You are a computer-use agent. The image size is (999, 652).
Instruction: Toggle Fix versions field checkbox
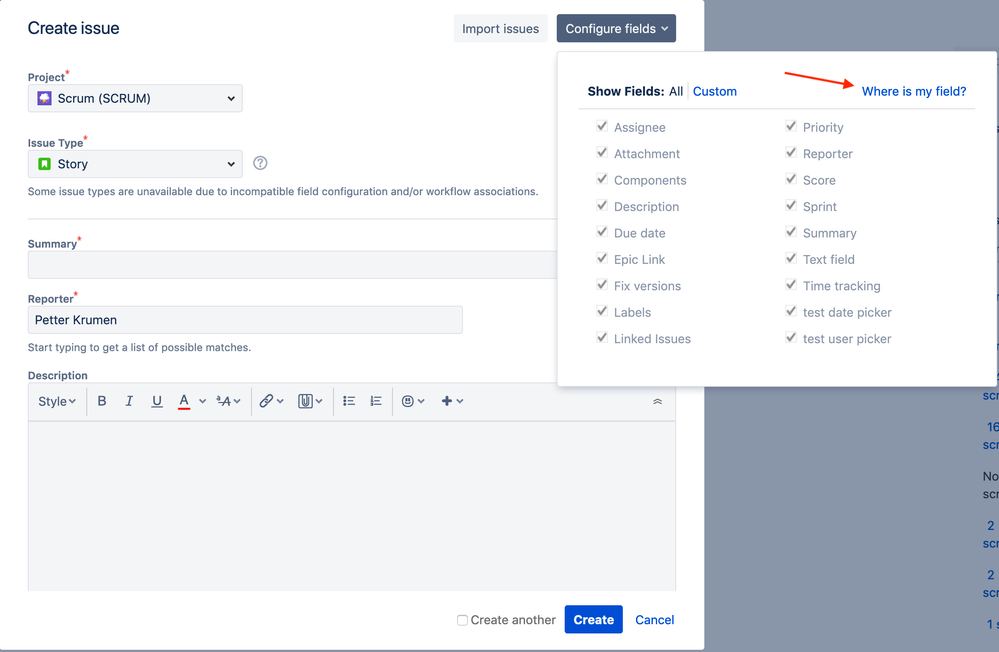click(x=601, y=285)
